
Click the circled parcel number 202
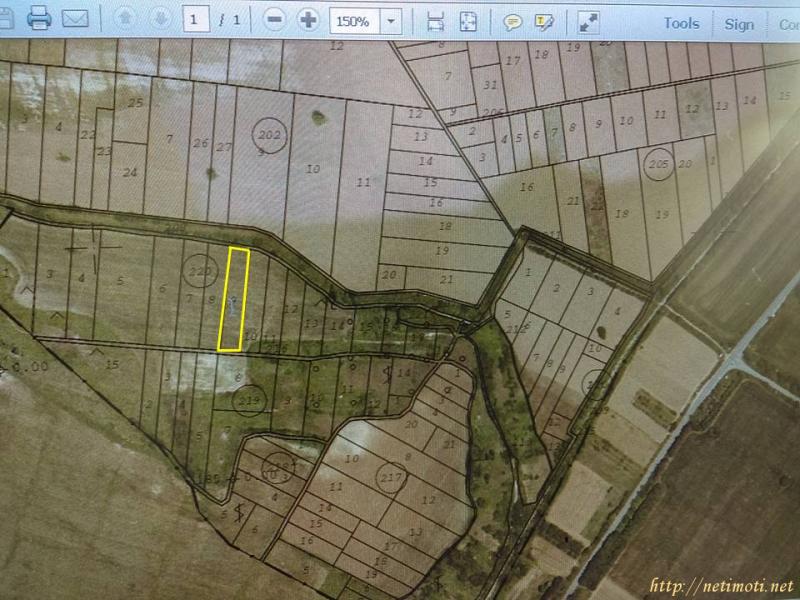(x=269, y=135)
